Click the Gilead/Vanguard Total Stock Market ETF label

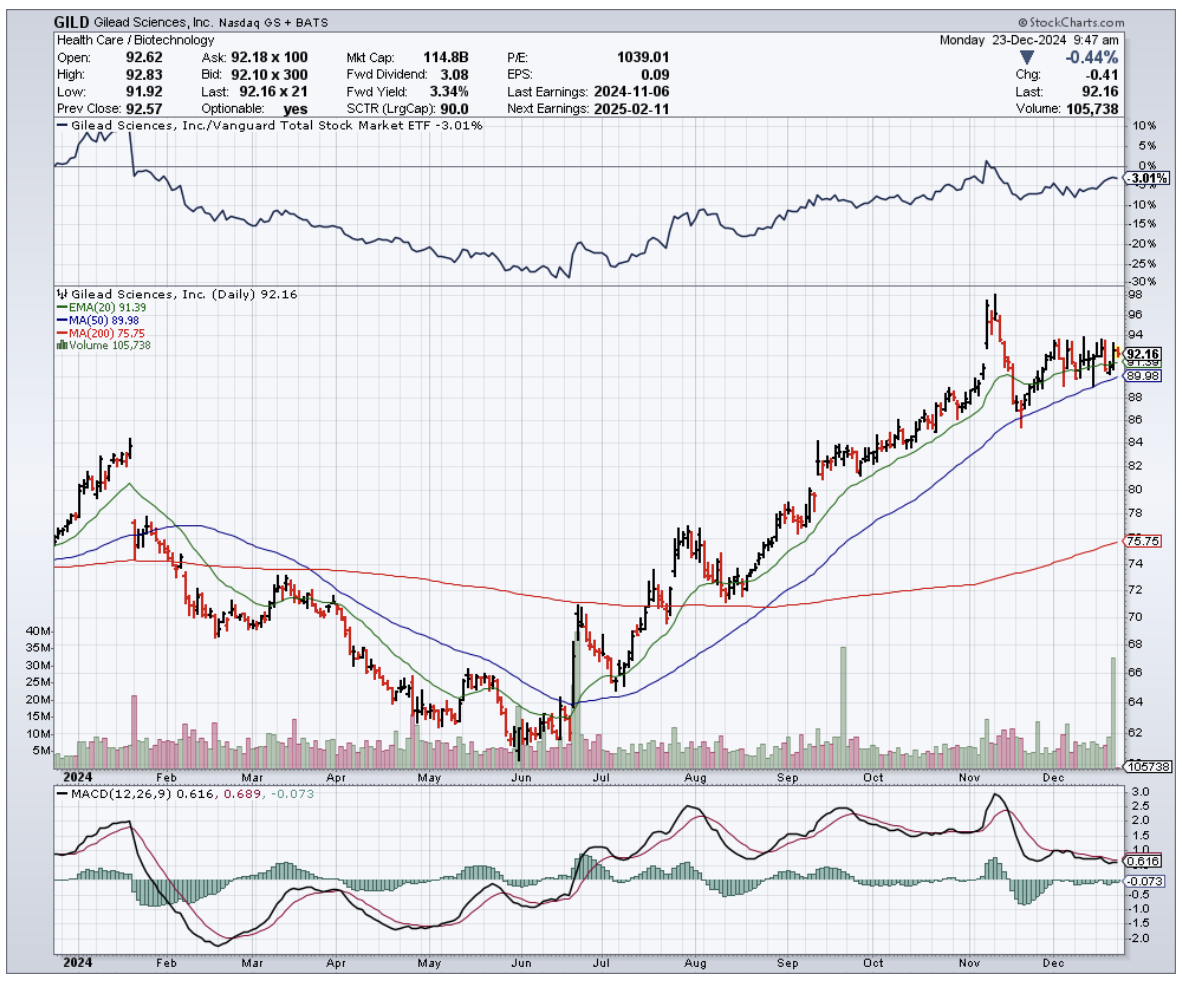(270, 125)
